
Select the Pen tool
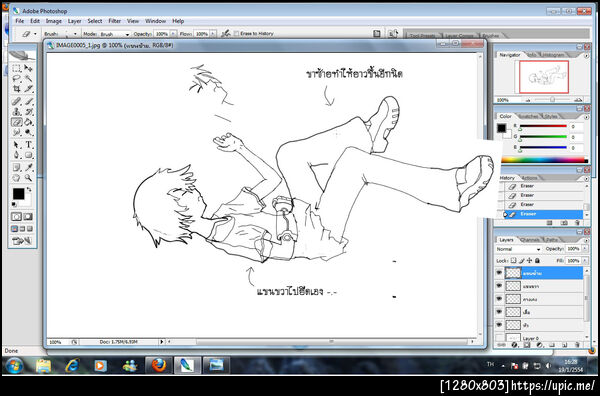pyautogui.click(x=16, y=155)
